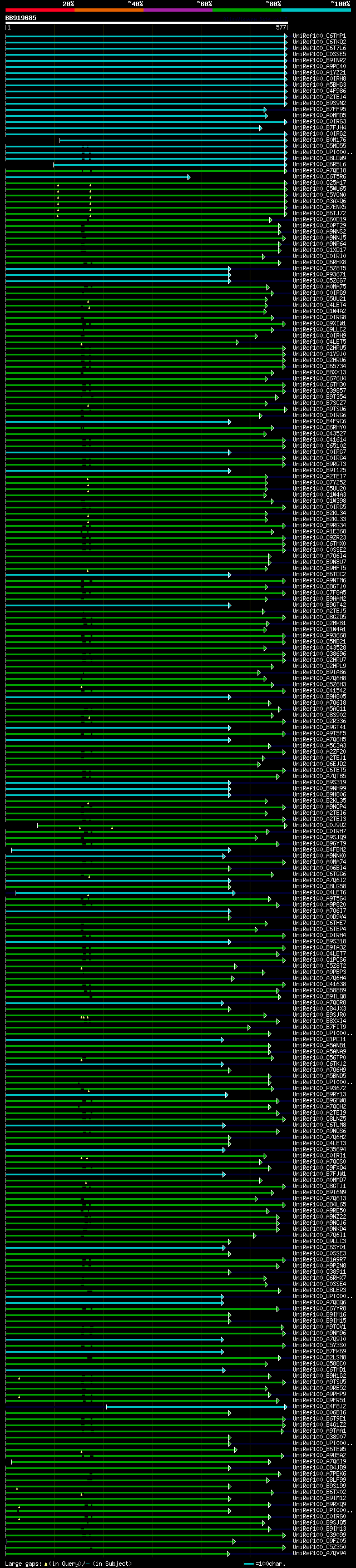356x1568 pixels.
Task: Click the white query sequence bar
Action: 147,23
